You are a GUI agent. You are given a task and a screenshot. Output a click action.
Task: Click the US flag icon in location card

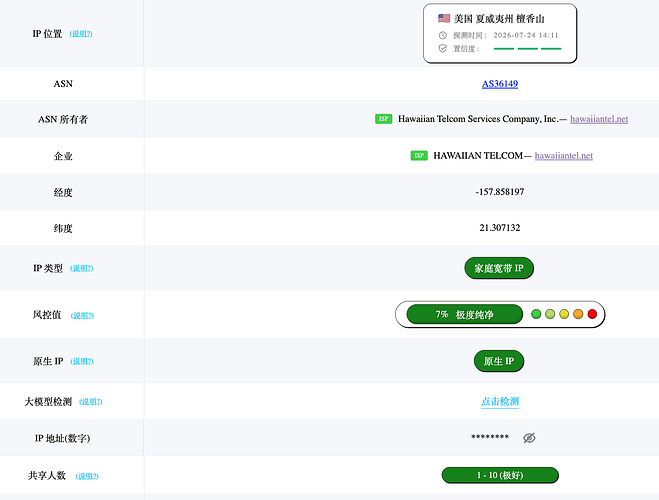pyautogui.click(x=444, y=18)
